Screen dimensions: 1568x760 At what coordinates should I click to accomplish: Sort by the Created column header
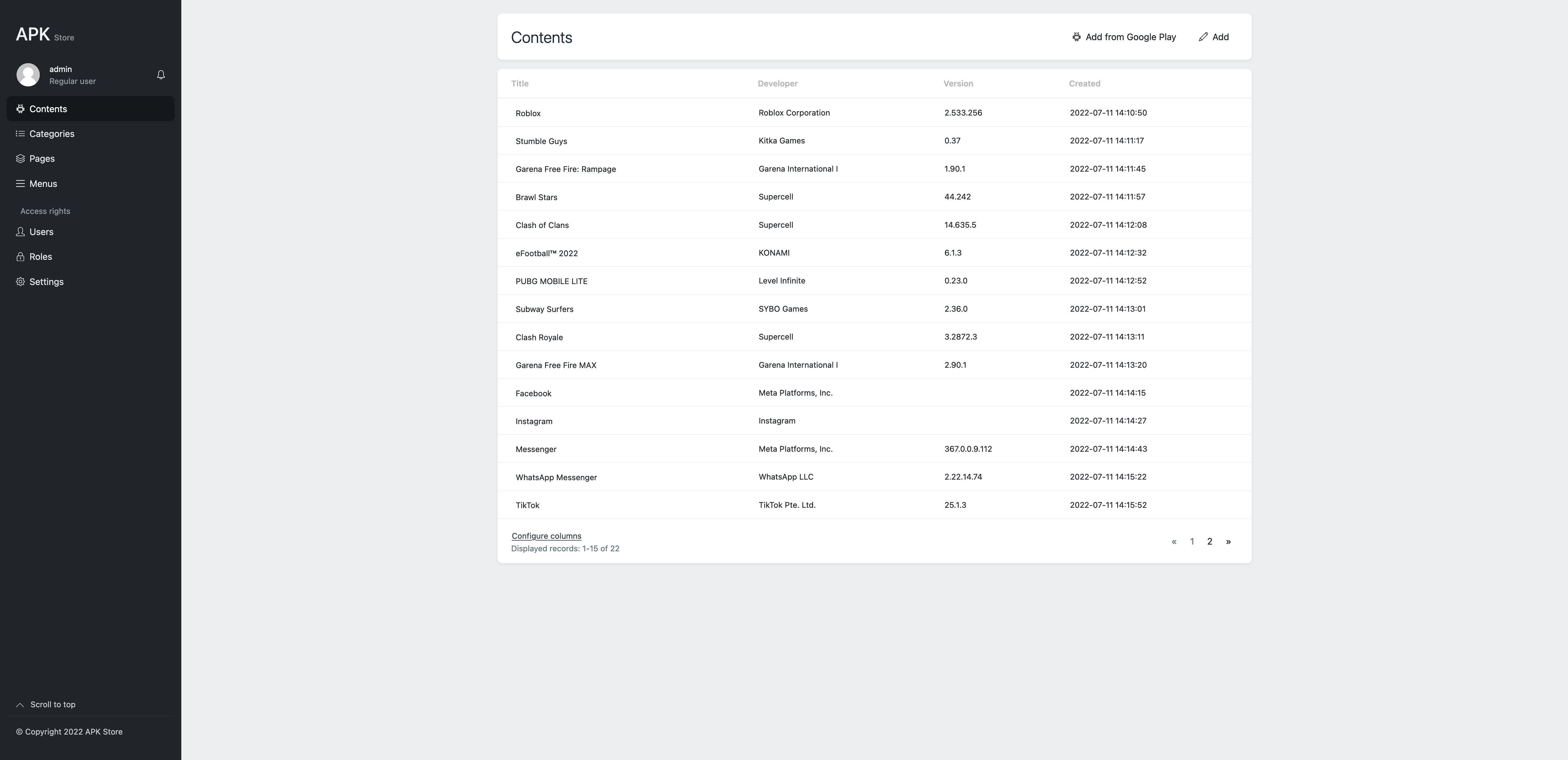1084,83
